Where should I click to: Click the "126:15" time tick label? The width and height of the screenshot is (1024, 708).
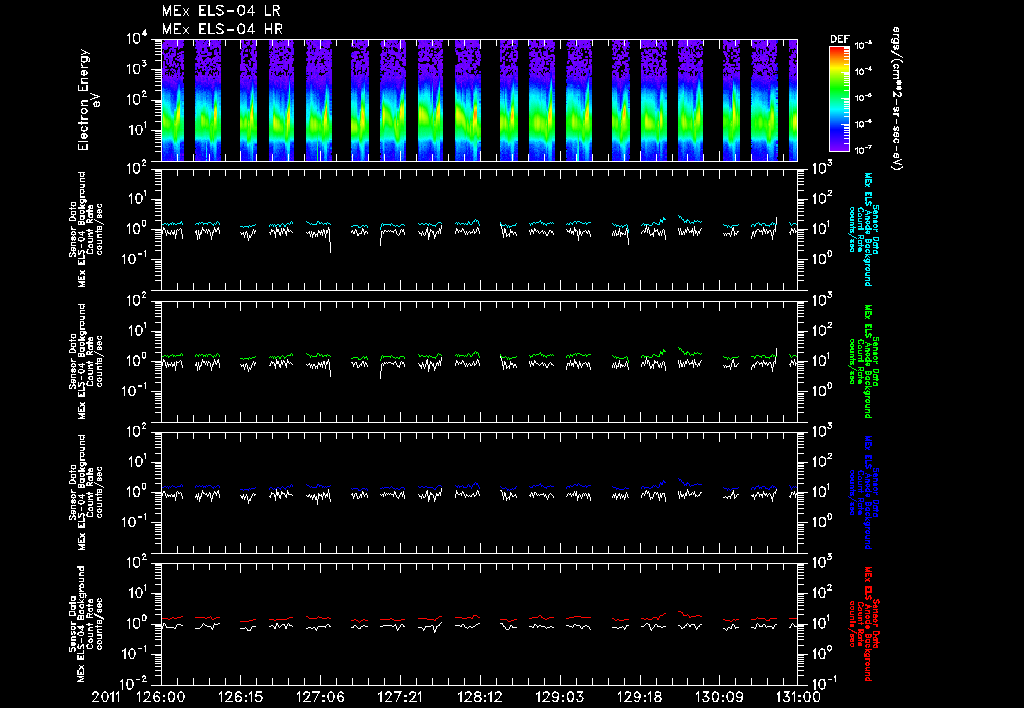(240, 697)
